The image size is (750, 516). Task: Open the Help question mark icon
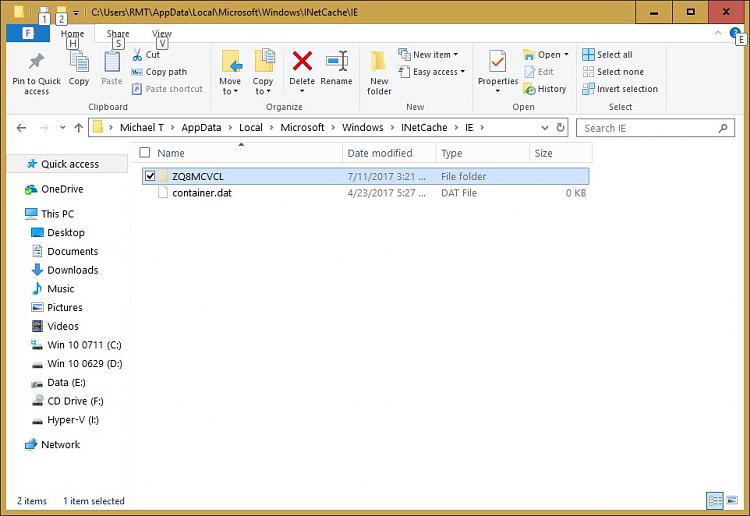734,33
